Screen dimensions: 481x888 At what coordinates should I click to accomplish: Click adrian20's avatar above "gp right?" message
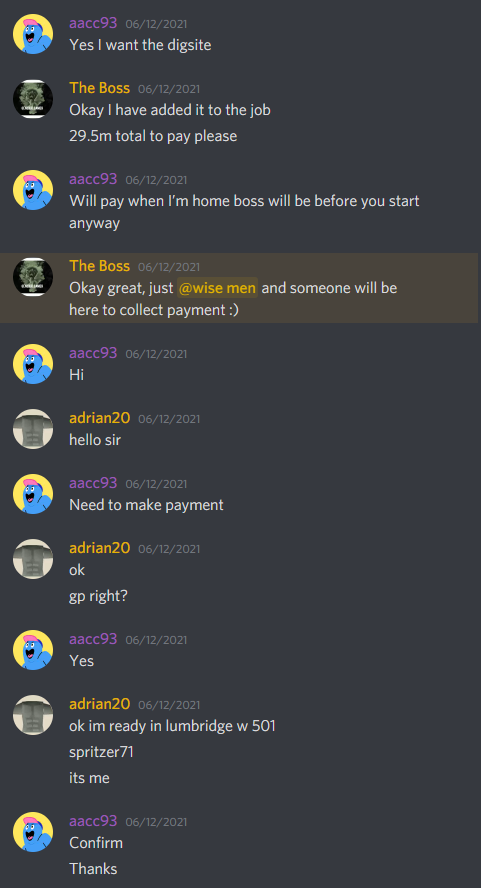33,559
